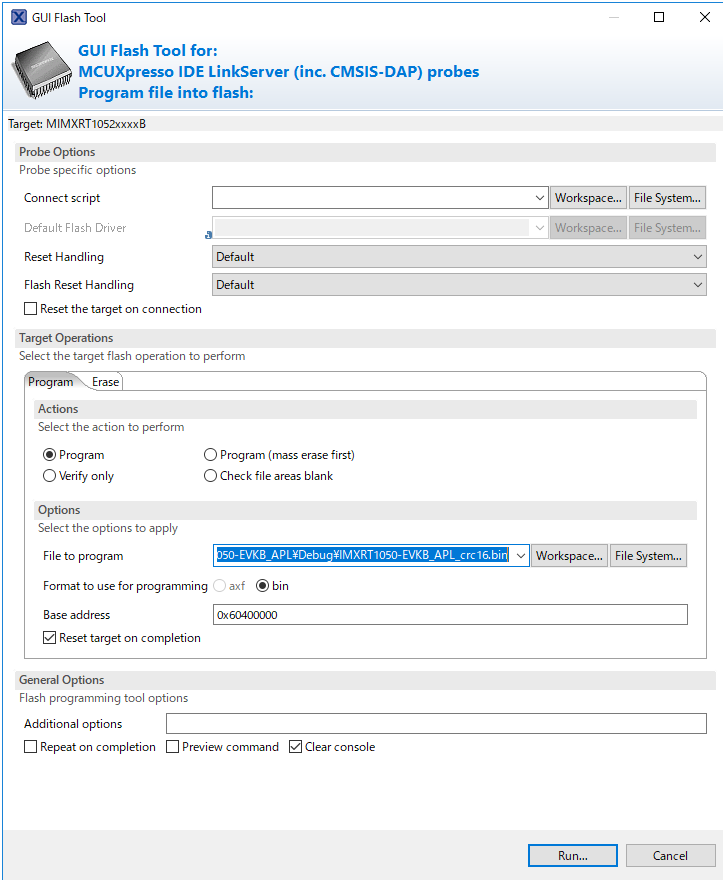
Task: Open the Connect script dropdown arrow
Action: point(539,198)
